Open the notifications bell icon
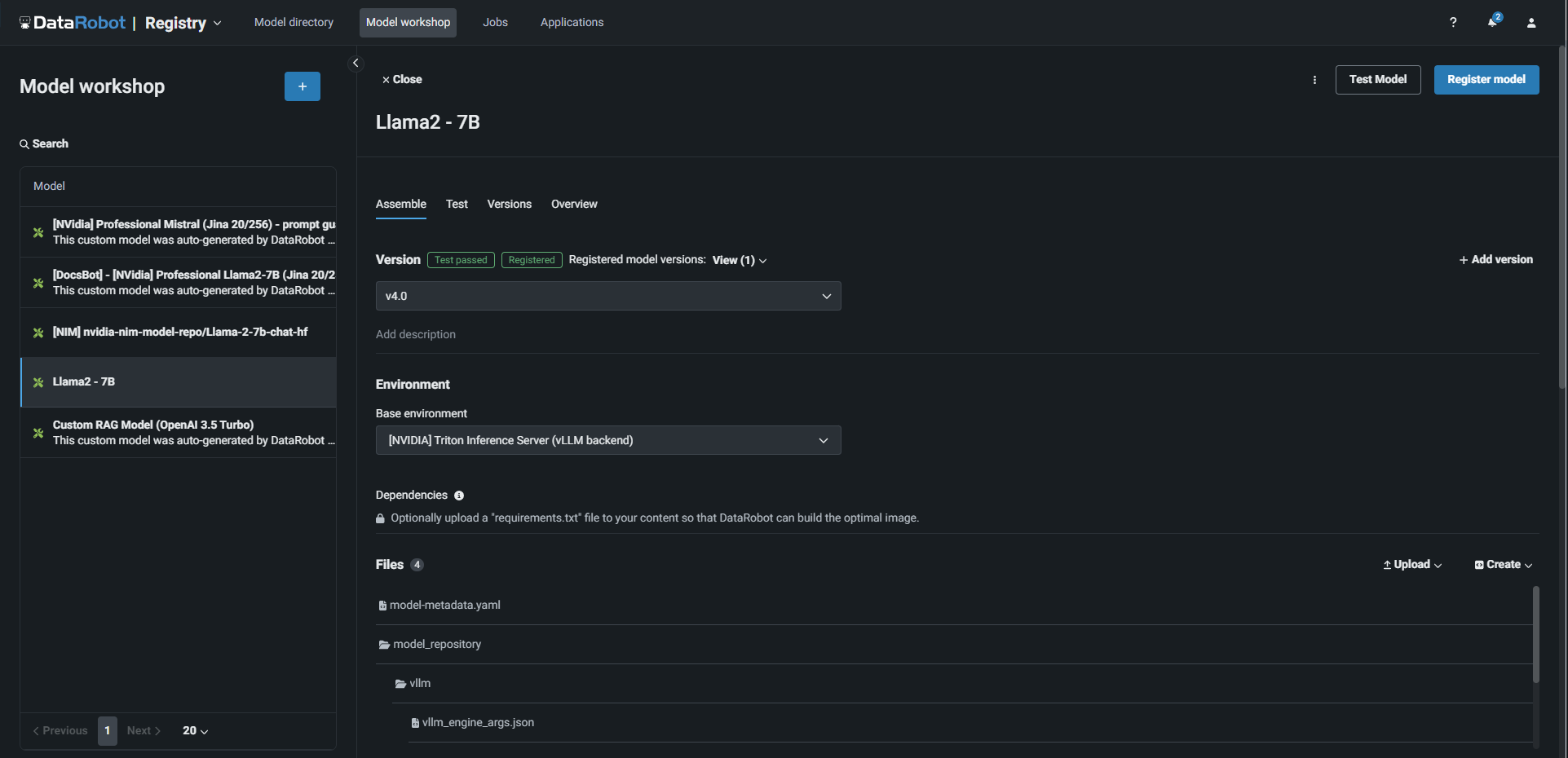1568x758 pixels. click(1492, 22)
